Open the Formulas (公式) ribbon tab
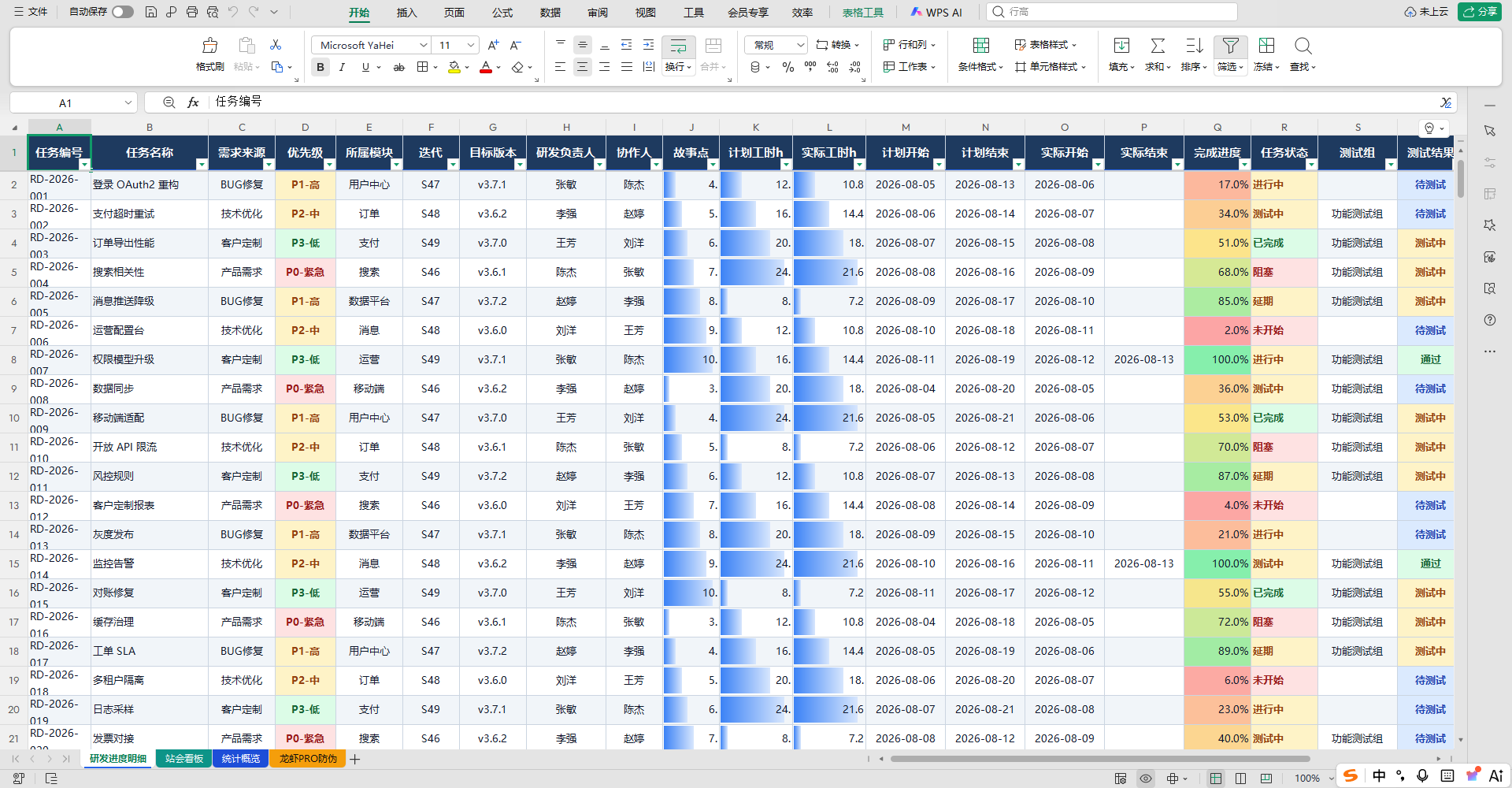Viewport: 1512px width, 788px height. pos(502,12)
